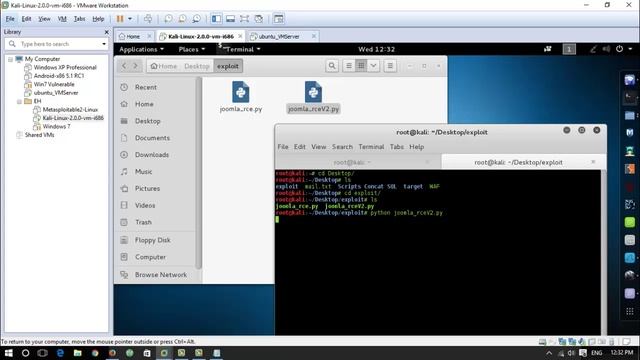
Task: Click Send Ctrl+Alt+Del toolbar icon
Action: (x=148, y=19)
